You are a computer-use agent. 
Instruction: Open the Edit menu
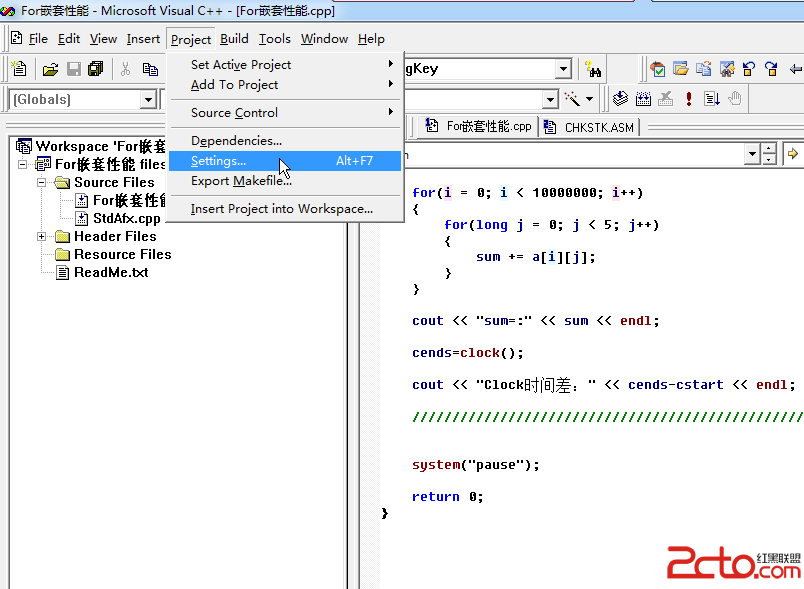69,39
